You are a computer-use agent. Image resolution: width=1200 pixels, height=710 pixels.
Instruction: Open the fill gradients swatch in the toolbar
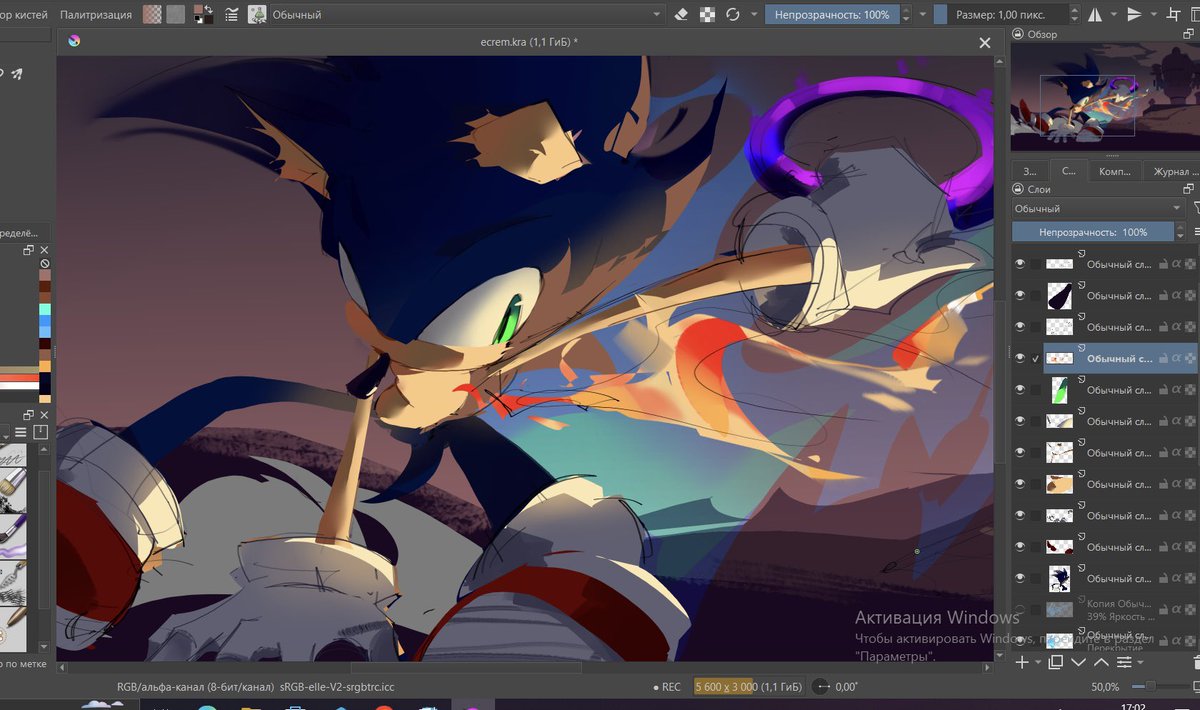[152, 14]
